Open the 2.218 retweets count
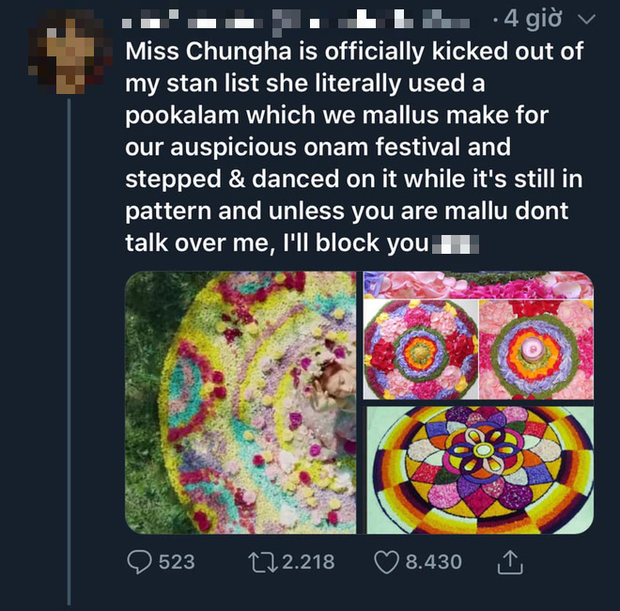Image resolution: width=620 pixels, height=611 pixels. [x=305, y=562]
